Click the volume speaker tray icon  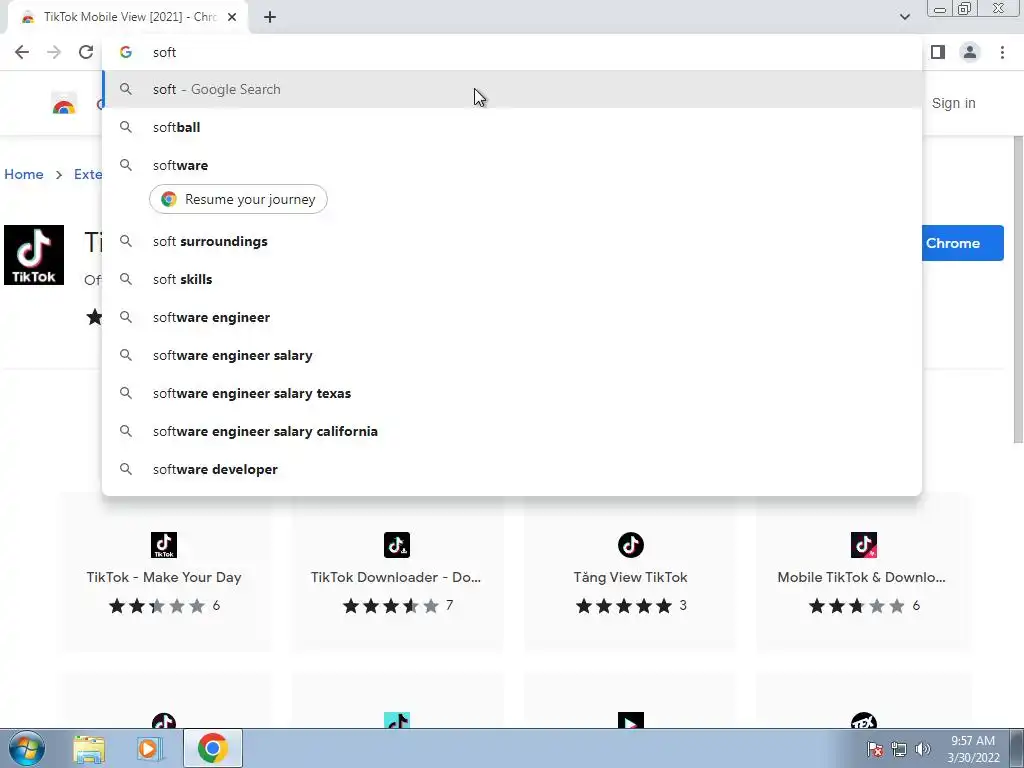tap(922, 749)
